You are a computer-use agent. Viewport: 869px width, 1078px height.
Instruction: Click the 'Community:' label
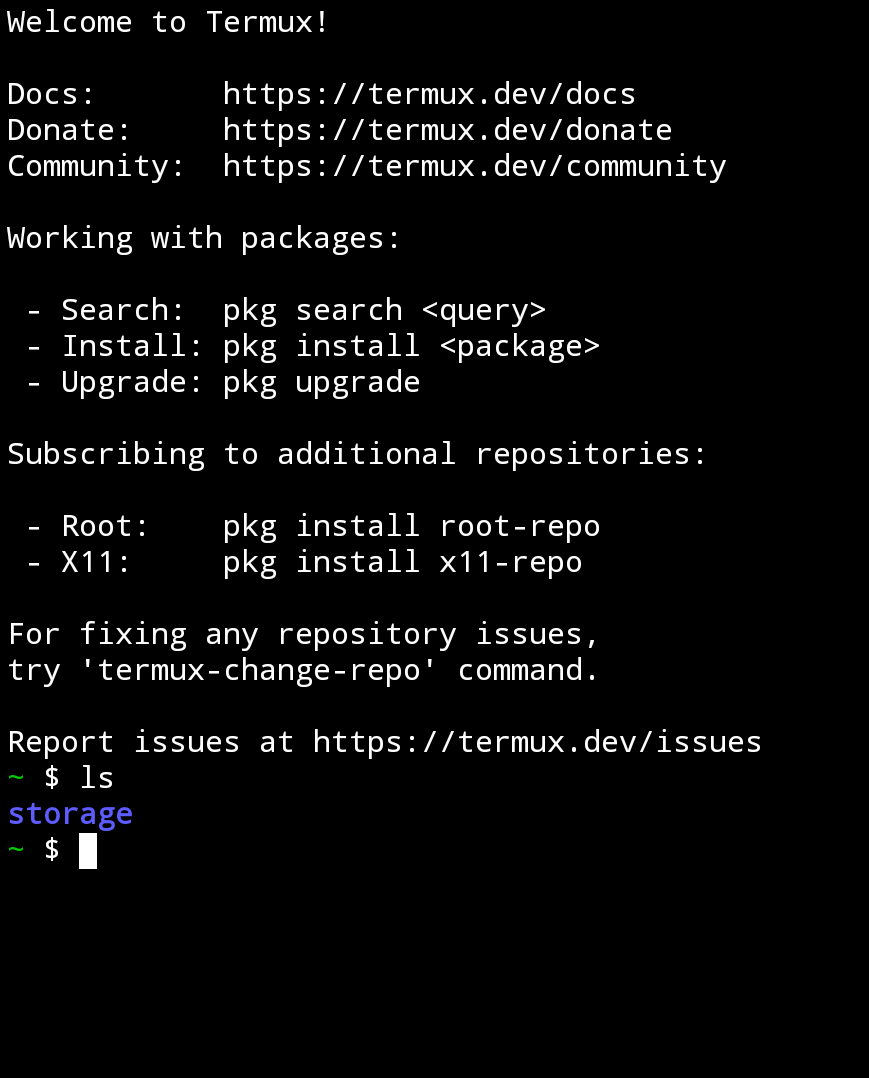[96, 167]
